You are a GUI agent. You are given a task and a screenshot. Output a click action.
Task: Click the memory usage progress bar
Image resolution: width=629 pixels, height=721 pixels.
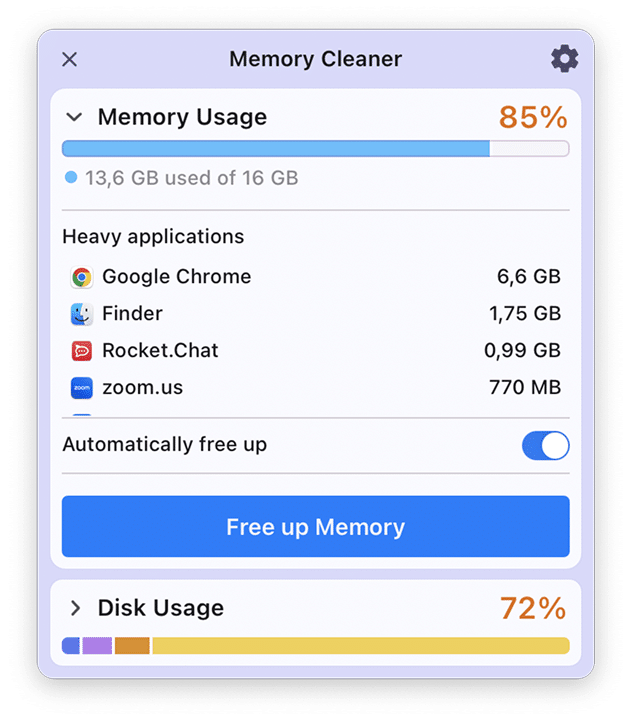tap(315, 149)
